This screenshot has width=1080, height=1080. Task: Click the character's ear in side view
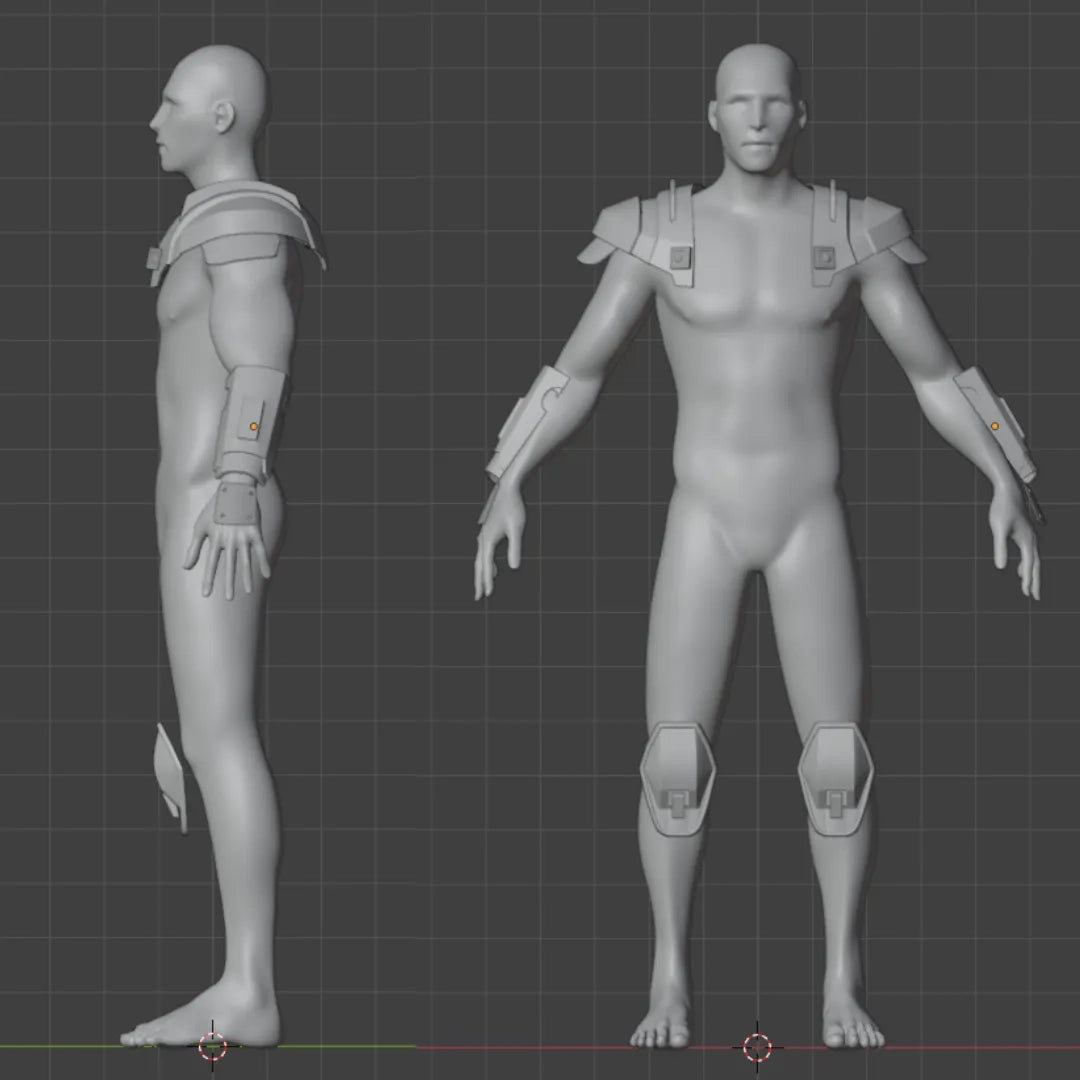click(225, 117)
